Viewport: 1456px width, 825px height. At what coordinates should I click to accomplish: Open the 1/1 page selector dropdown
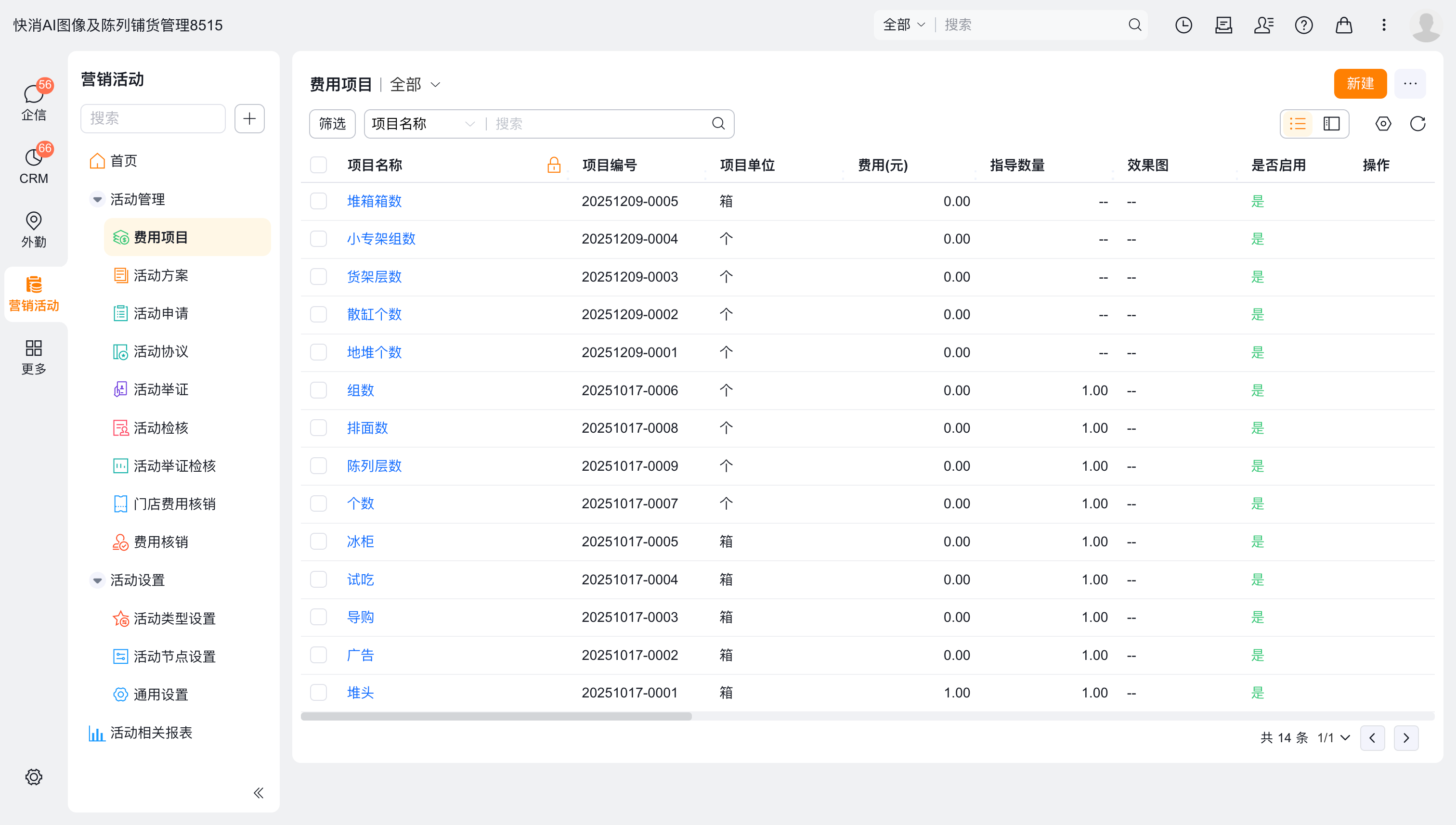click(x=1334, y=738)
